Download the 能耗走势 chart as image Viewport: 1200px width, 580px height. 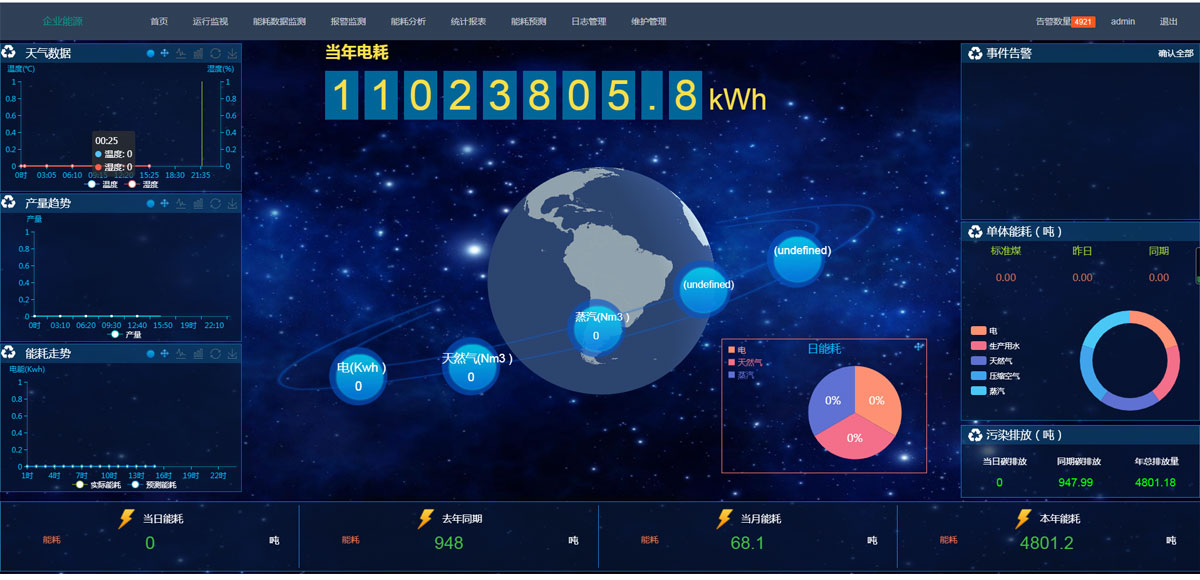point(232,353)
